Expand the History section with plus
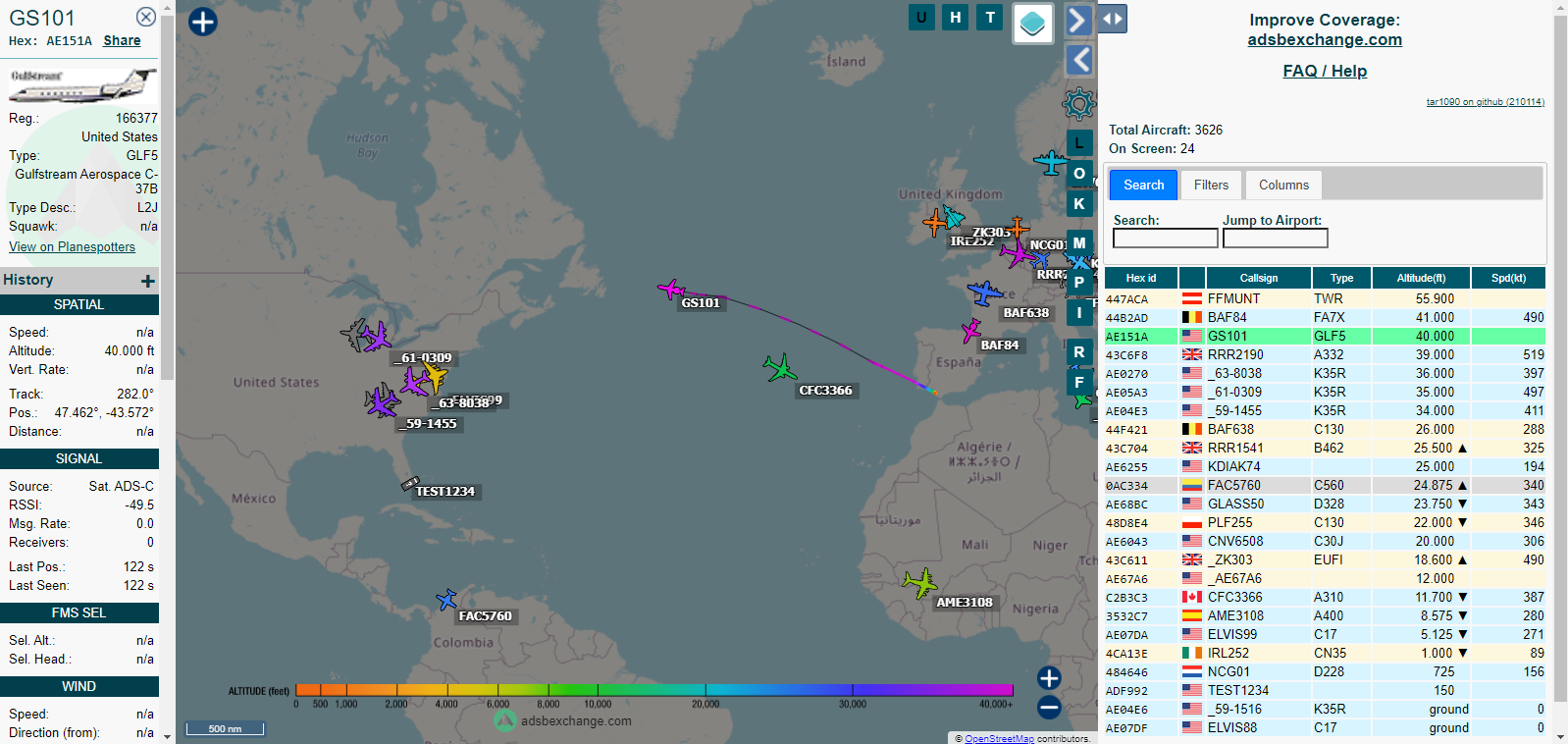The width and height of the screenshot is (1568, 744). 148,281
